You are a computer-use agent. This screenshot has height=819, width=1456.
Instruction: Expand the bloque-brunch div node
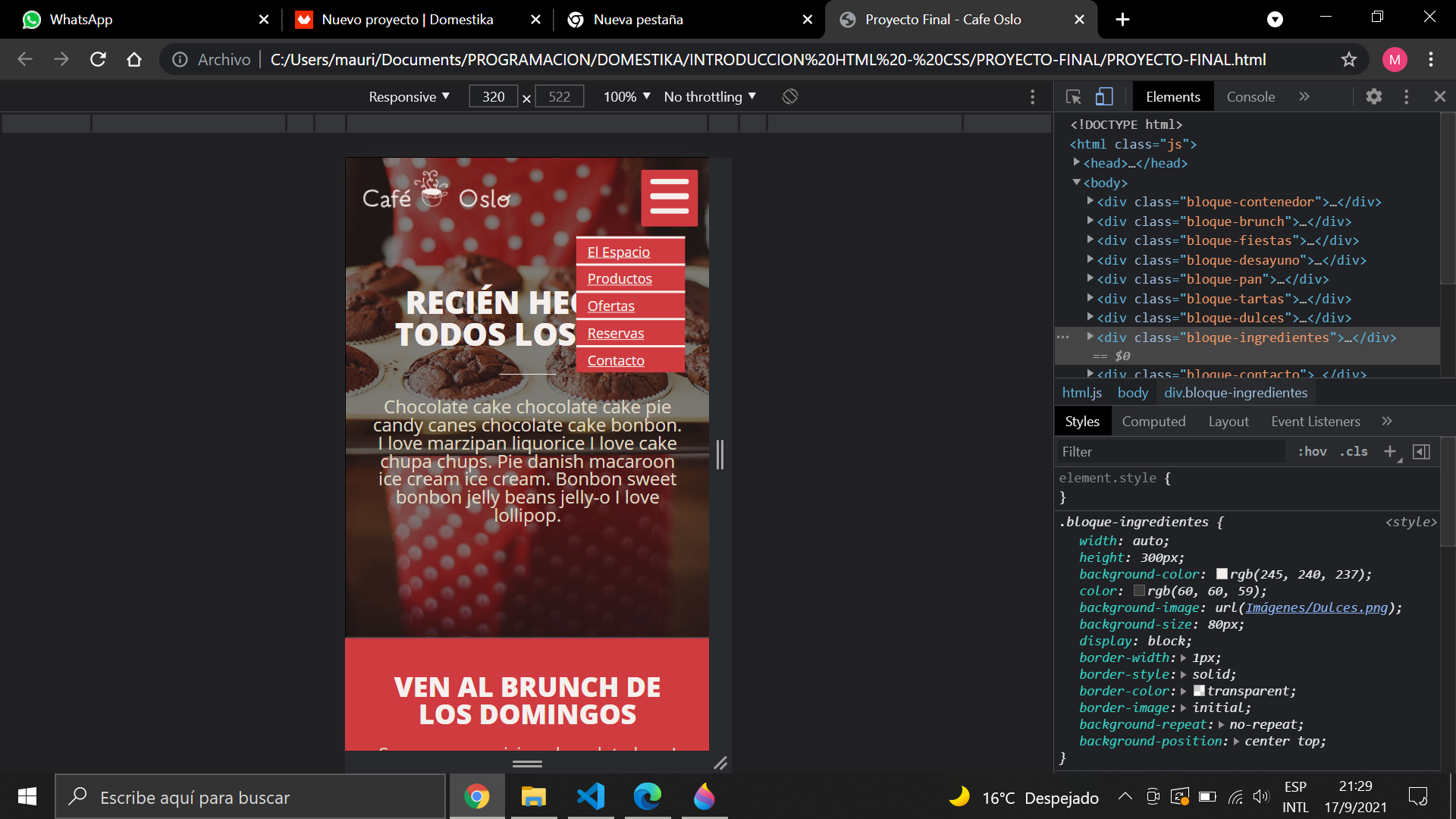1090,221
